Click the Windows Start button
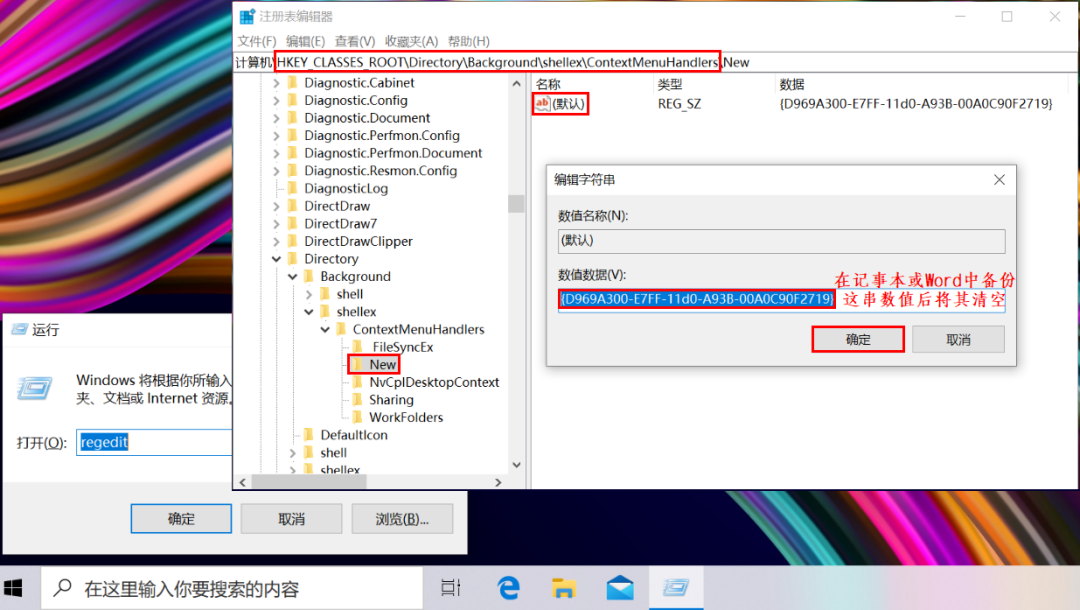This screenshot has height=610, width=1080. point(16,588)
